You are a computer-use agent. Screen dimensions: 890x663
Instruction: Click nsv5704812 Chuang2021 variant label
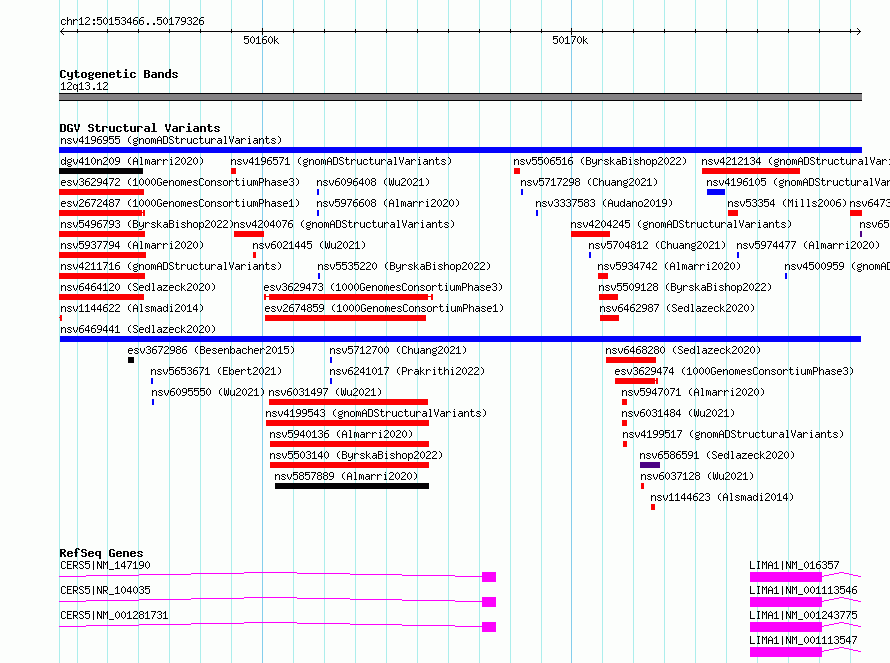pos(657,245)
